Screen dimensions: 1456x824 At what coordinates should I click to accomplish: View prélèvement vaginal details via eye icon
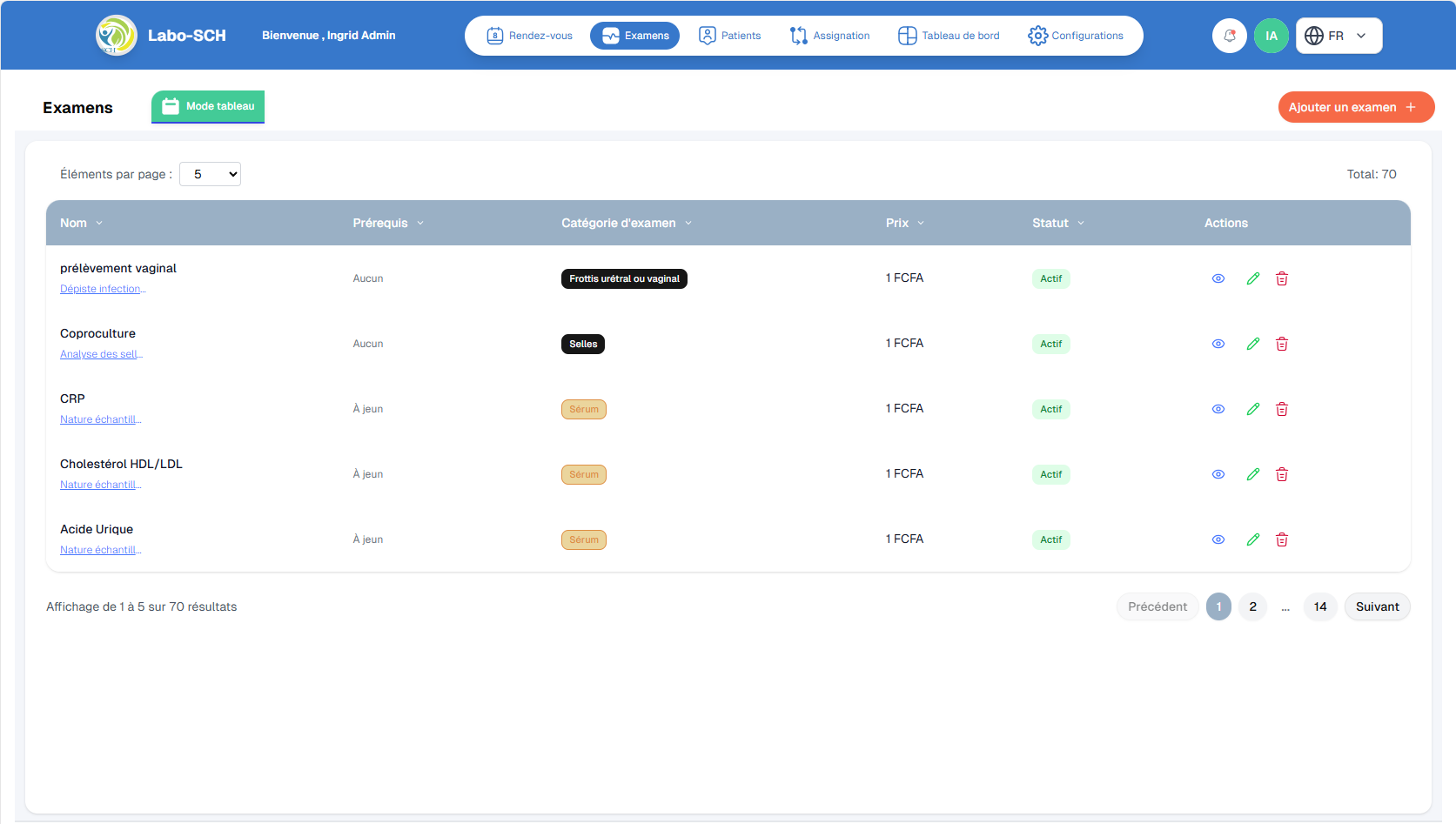point(1218,278)
